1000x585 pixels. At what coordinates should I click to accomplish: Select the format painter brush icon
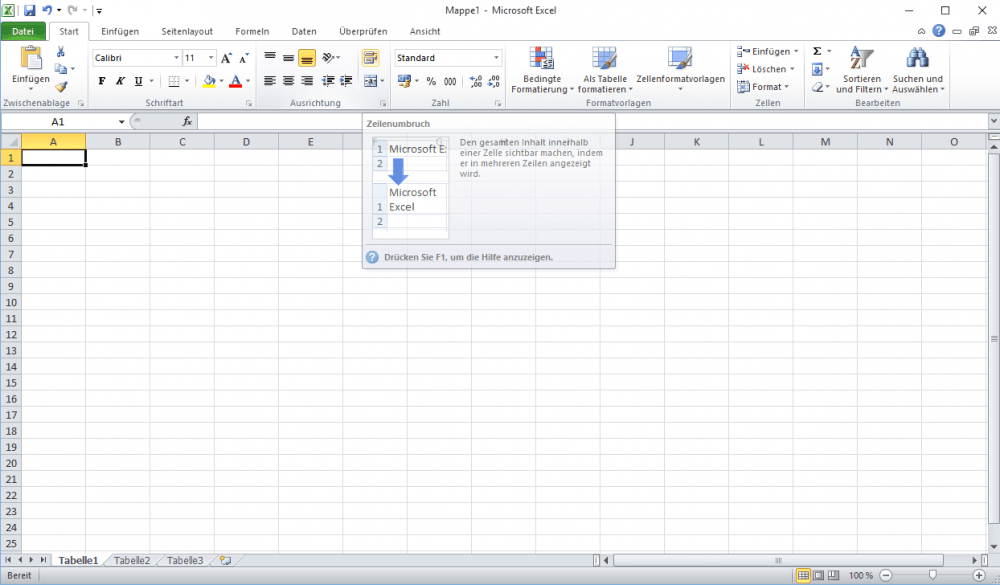(x=61, y=86)
